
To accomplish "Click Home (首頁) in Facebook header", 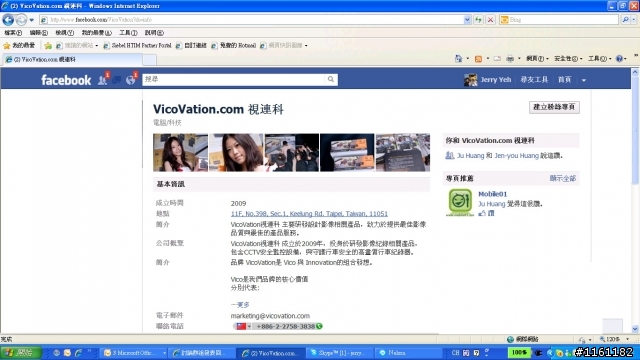I will [564, 80].
